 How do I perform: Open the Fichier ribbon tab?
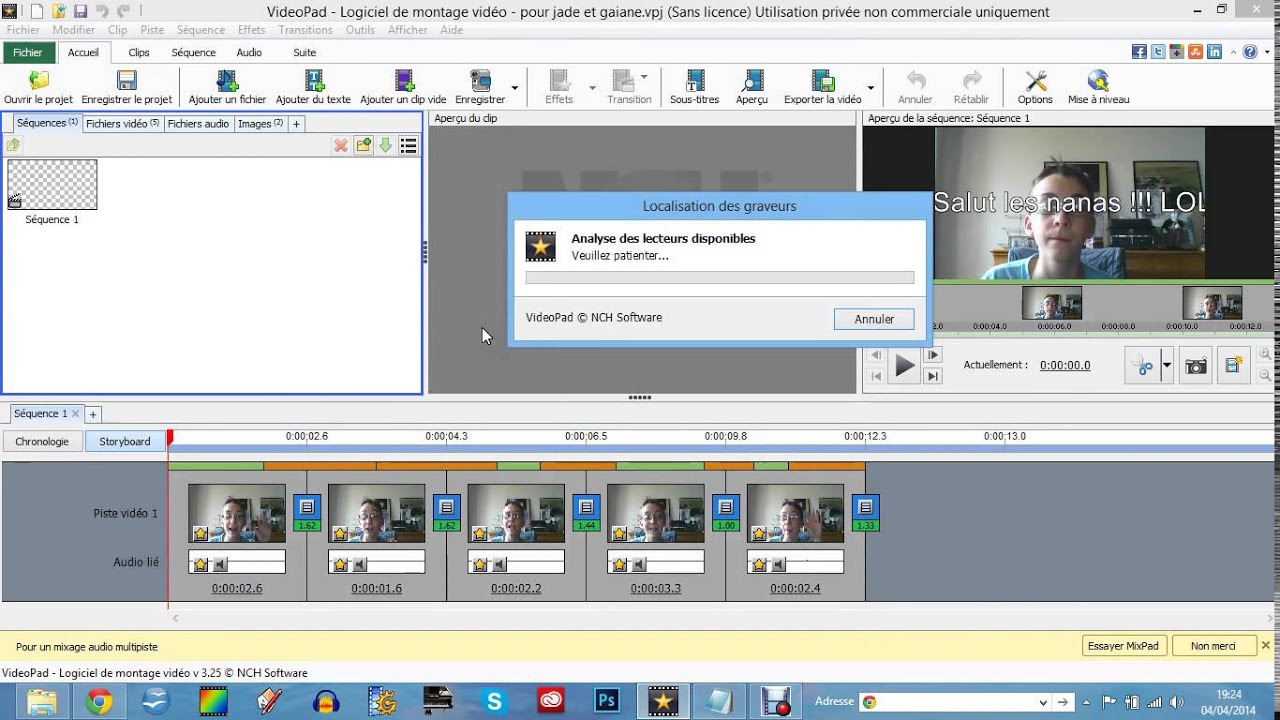tap(28, 53)
